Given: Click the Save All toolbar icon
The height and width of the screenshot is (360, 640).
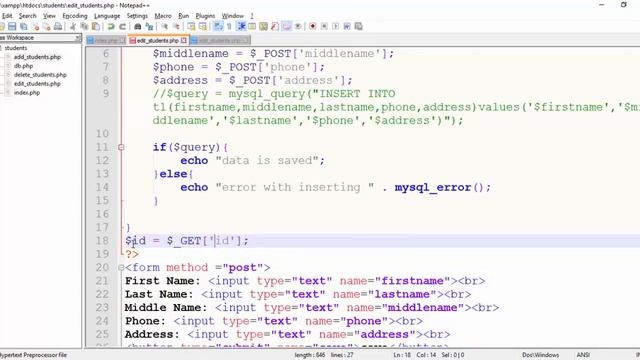Looking at the screenshot, I should (24, 27).
